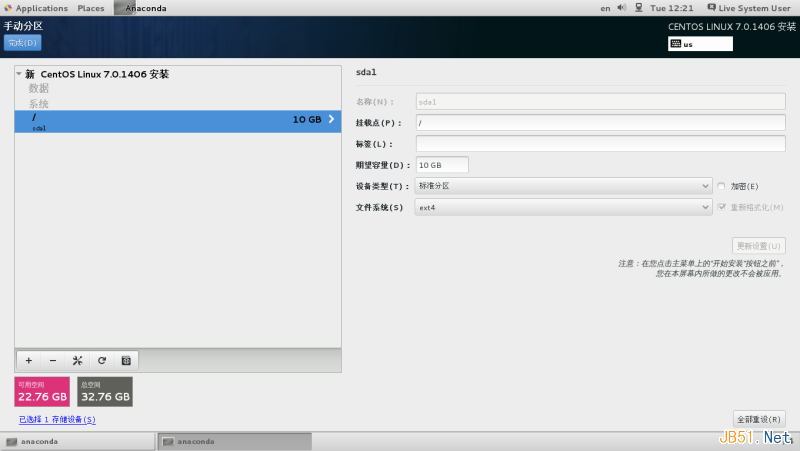Viewport: 800px width, 451px height.
Task: Click the volume speaker icon in top bar
Action: [x=621, y=8]
